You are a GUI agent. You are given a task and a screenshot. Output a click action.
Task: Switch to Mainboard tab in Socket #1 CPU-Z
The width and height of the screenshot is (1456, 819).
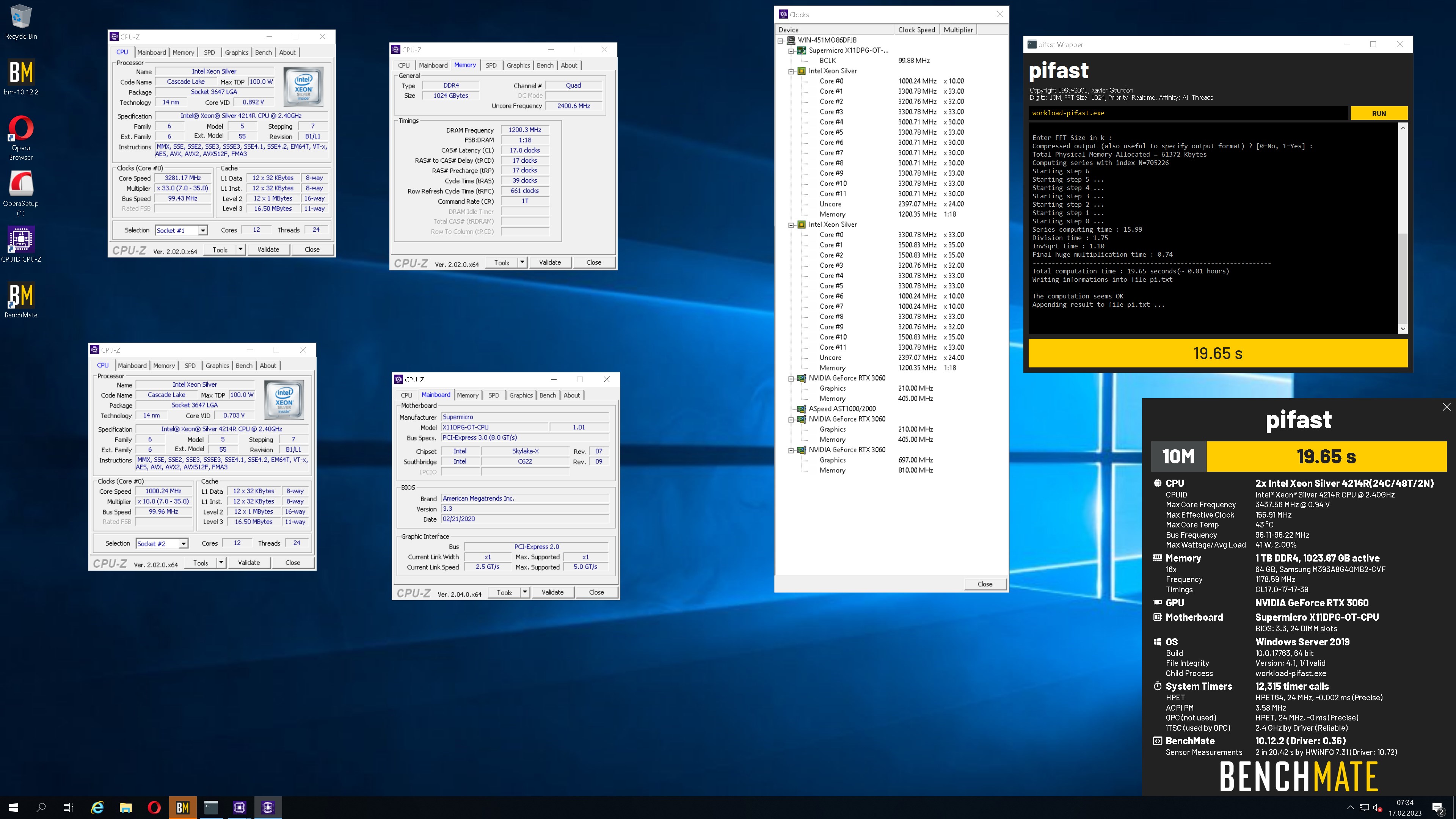(152, 53)
